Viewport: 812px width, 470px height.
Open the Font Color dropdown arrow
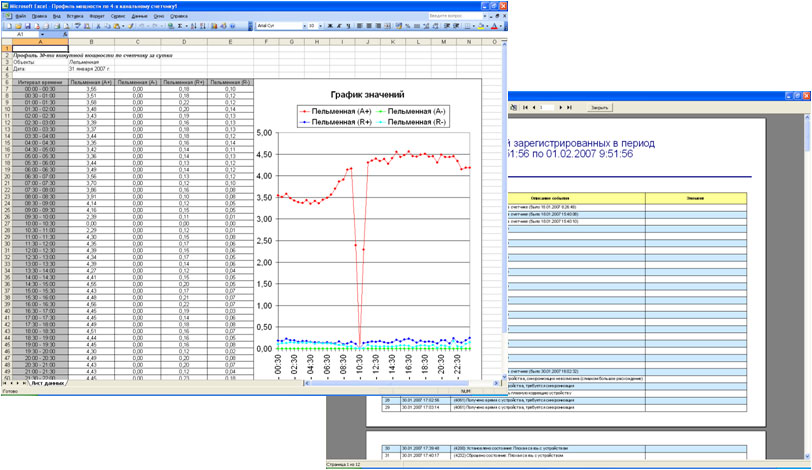point(501,26)
